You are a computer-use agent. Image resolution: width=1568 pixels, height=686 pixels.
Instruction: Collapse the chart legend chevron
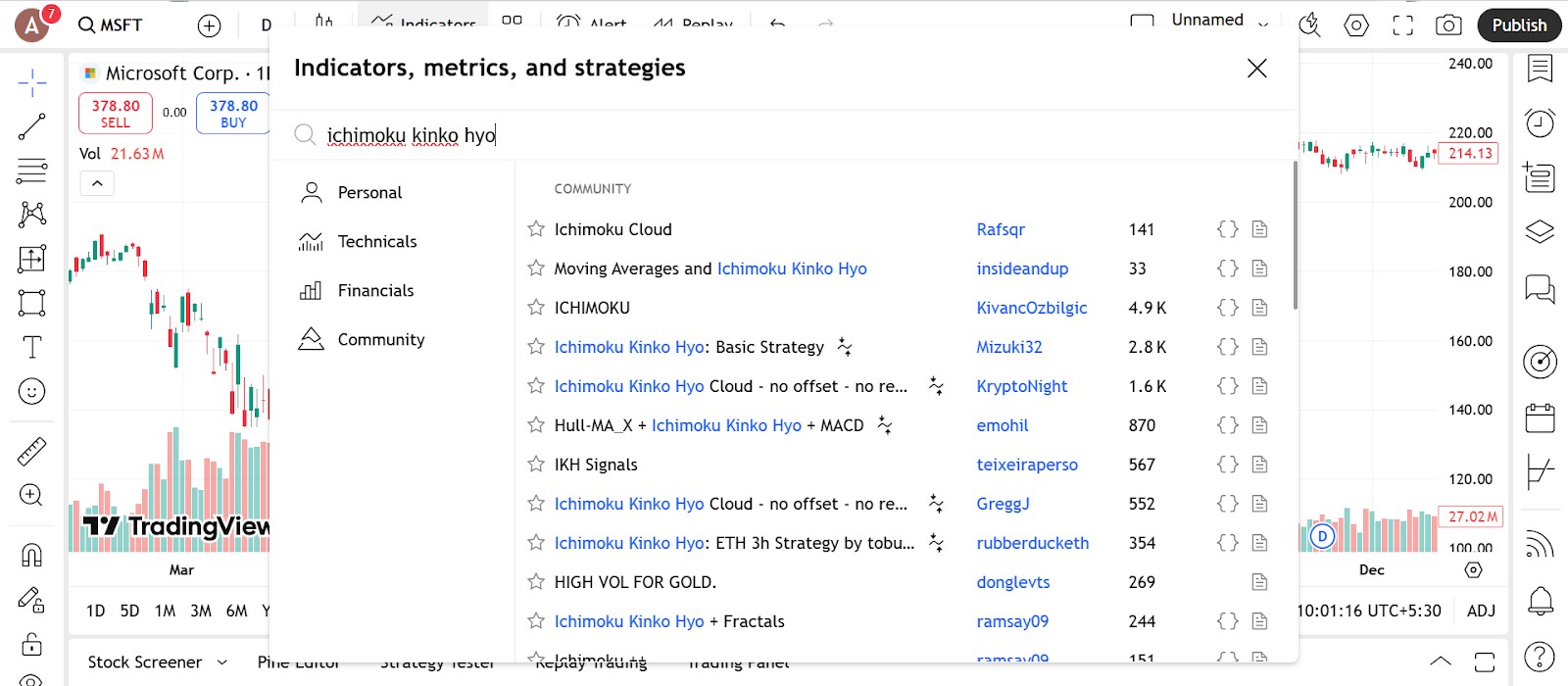tap(97, 183)
